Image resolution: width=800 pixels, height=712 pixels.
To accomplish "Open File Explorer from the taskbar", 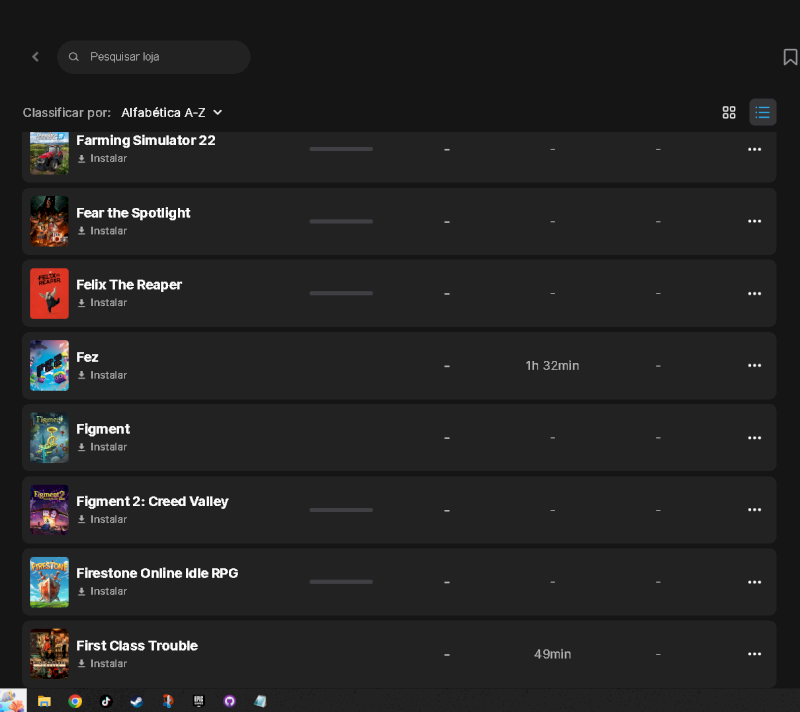I will 44,702.
